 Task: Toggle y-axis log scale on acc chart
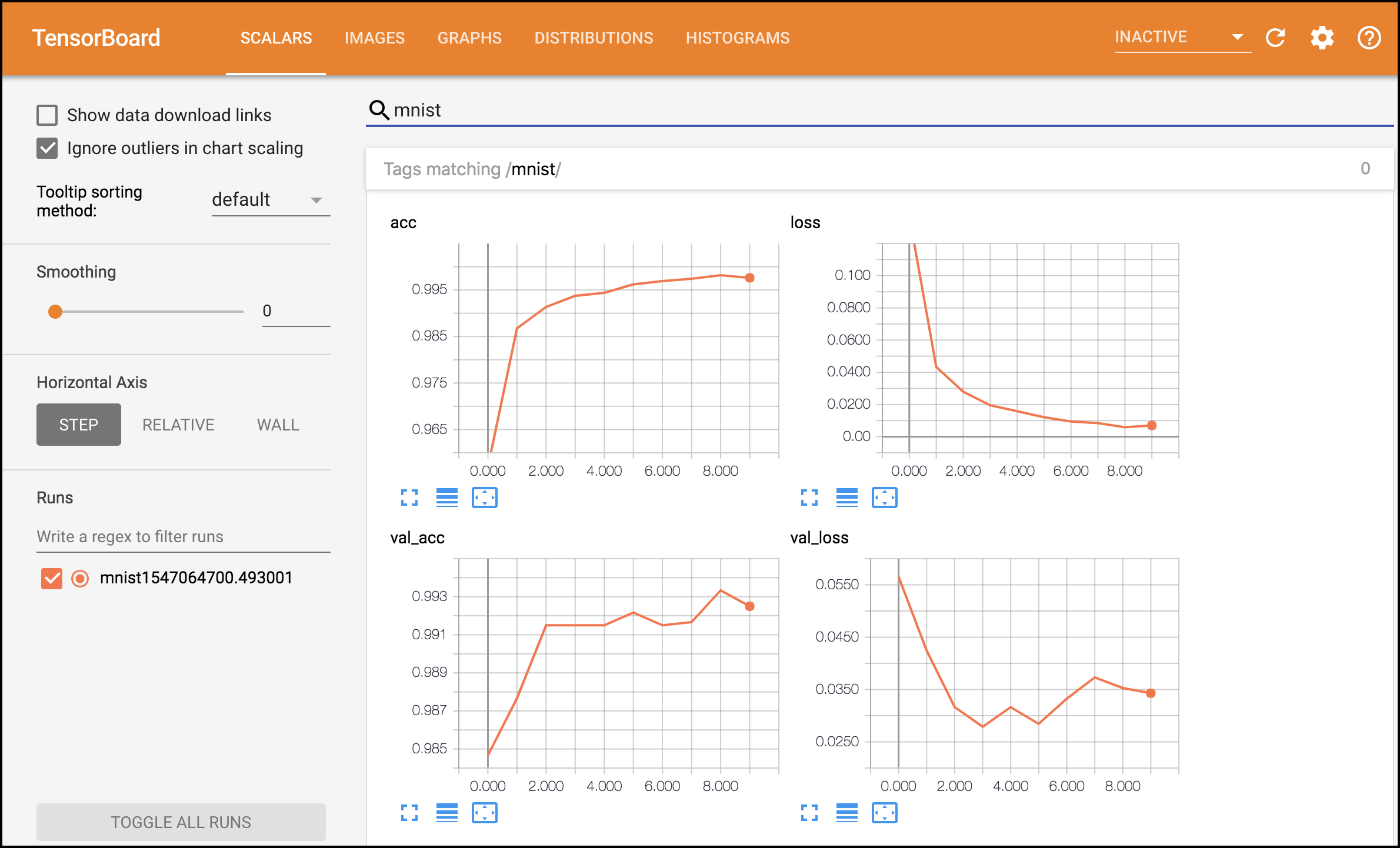click(446, 498)
